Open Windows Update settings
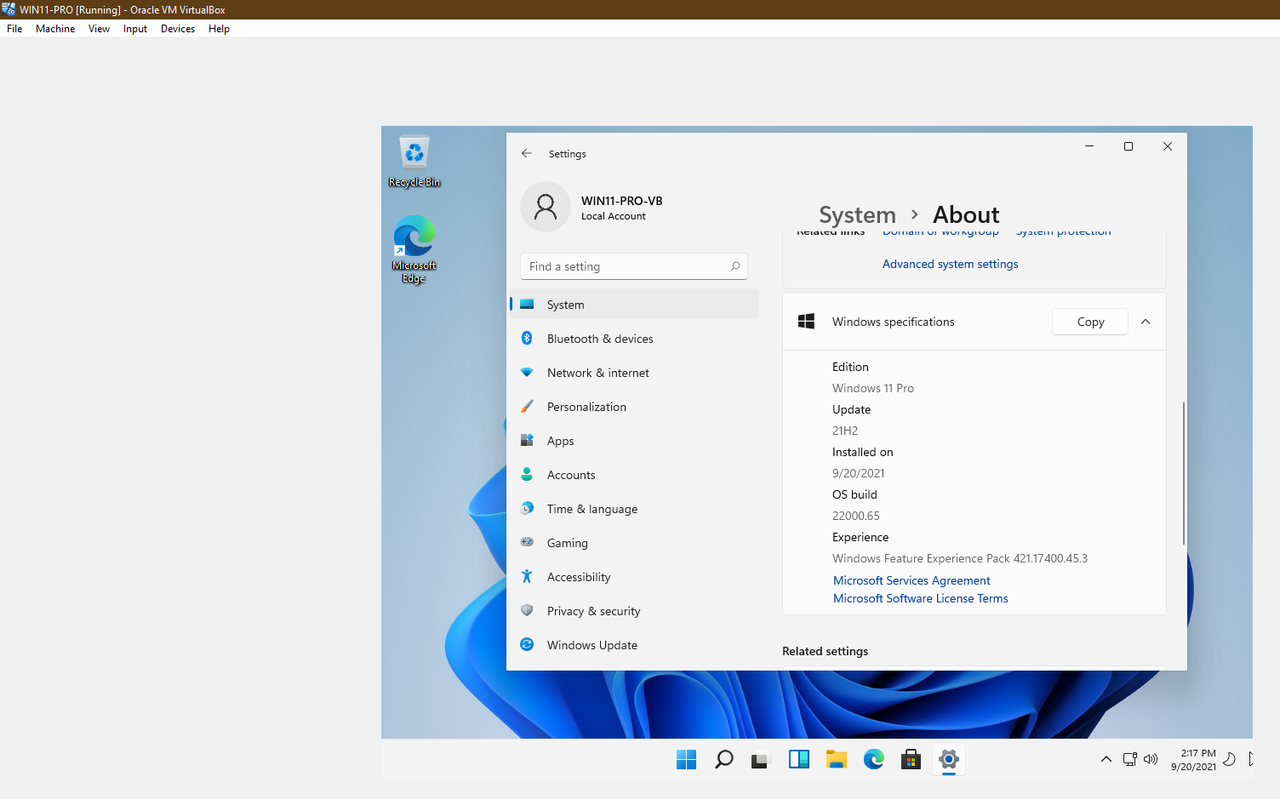Viewport: 1280px width, 799px height. 634,644
